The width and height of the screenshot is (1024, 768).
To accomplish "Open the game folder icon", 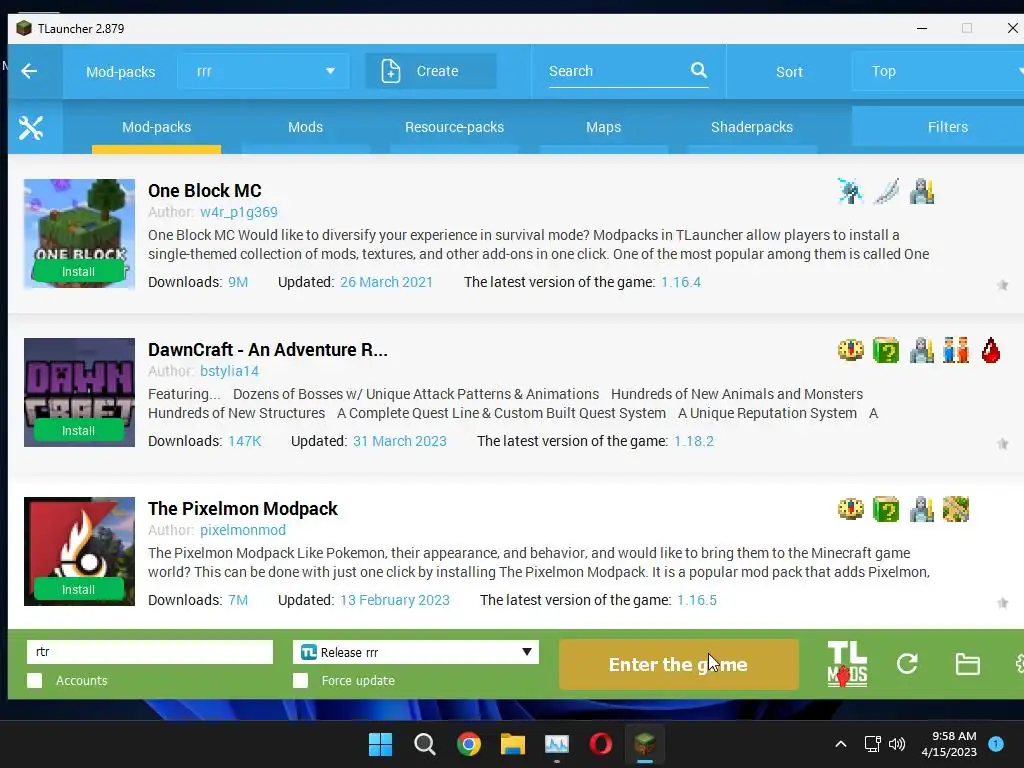I will pos(967,664).
